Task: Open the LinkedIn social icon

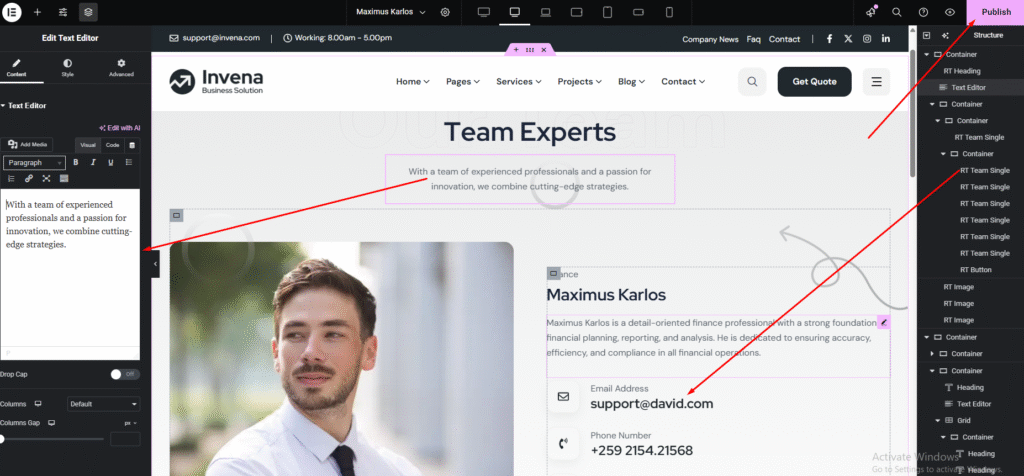Action: [886, 39]
